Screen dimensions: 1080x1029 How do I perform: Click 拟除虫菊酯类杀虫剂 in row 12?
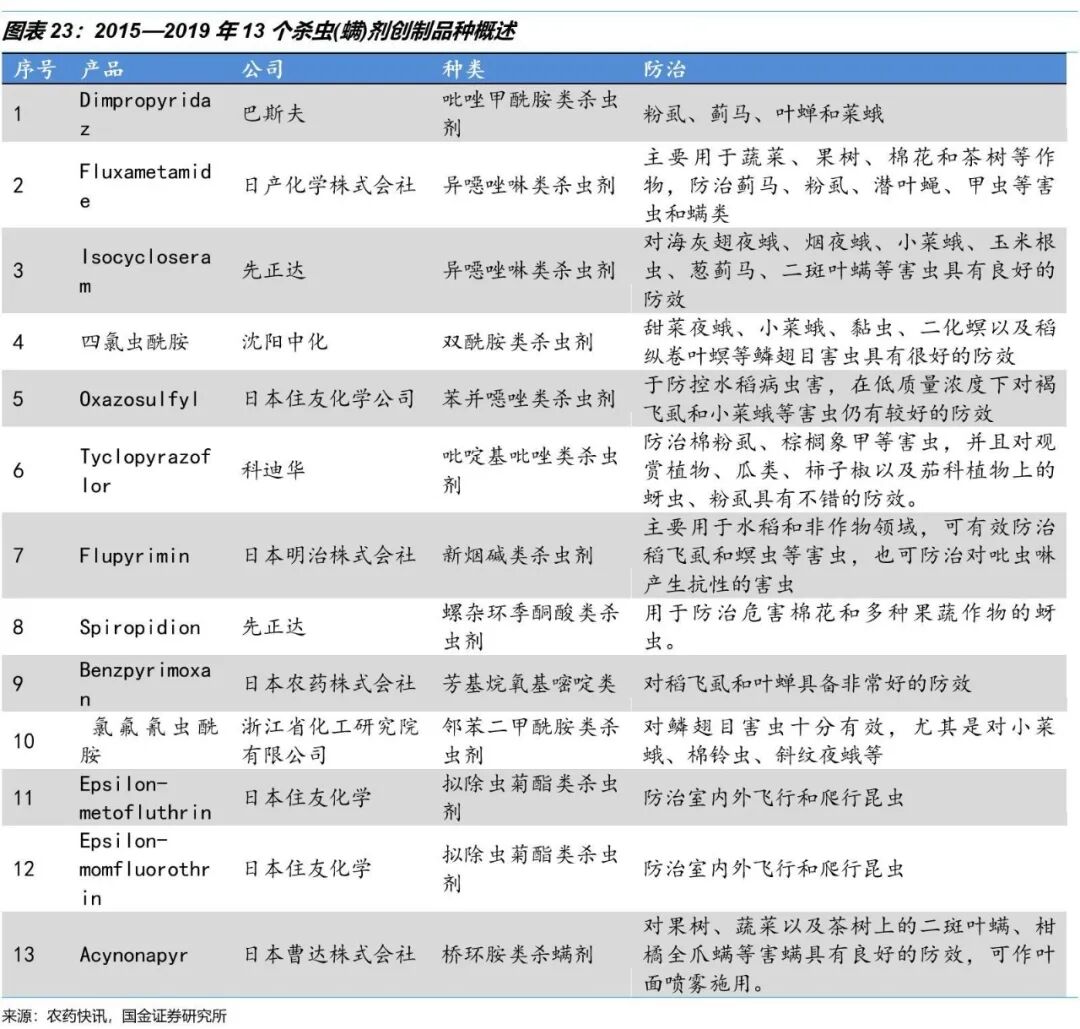click(530, 869)
